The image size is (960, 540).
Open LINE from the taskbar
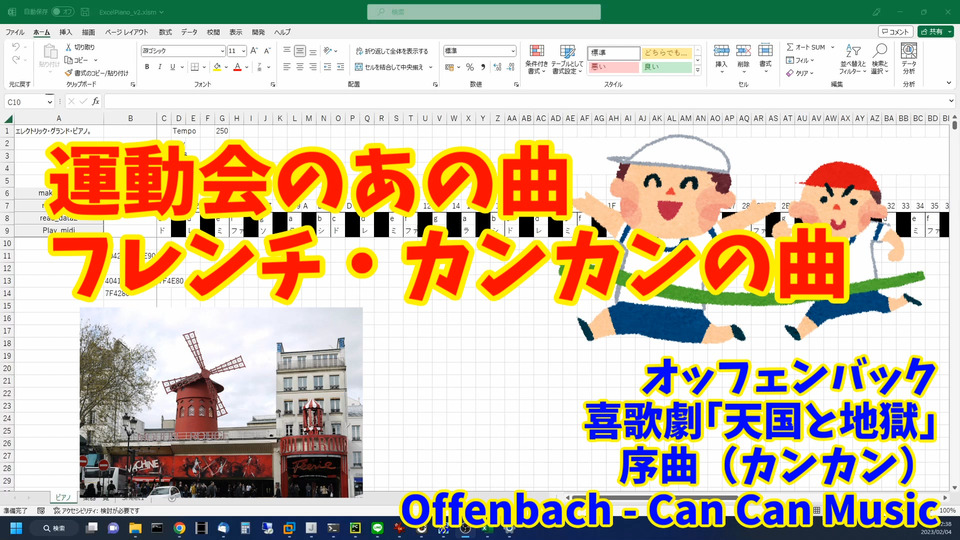point(377,528)
